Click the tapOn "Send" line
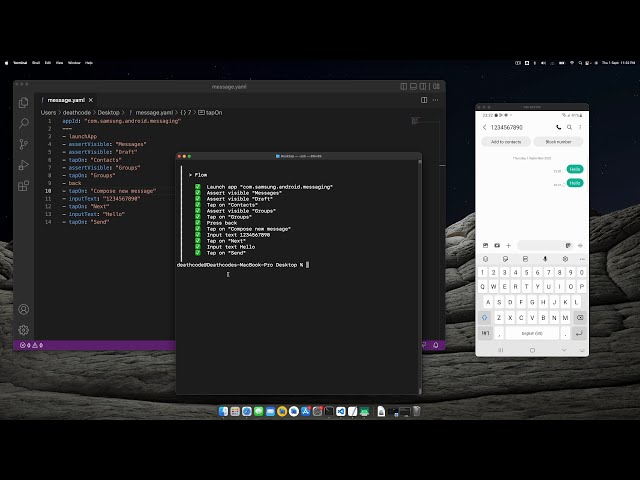640x480 pixels. tap(86, 222)
